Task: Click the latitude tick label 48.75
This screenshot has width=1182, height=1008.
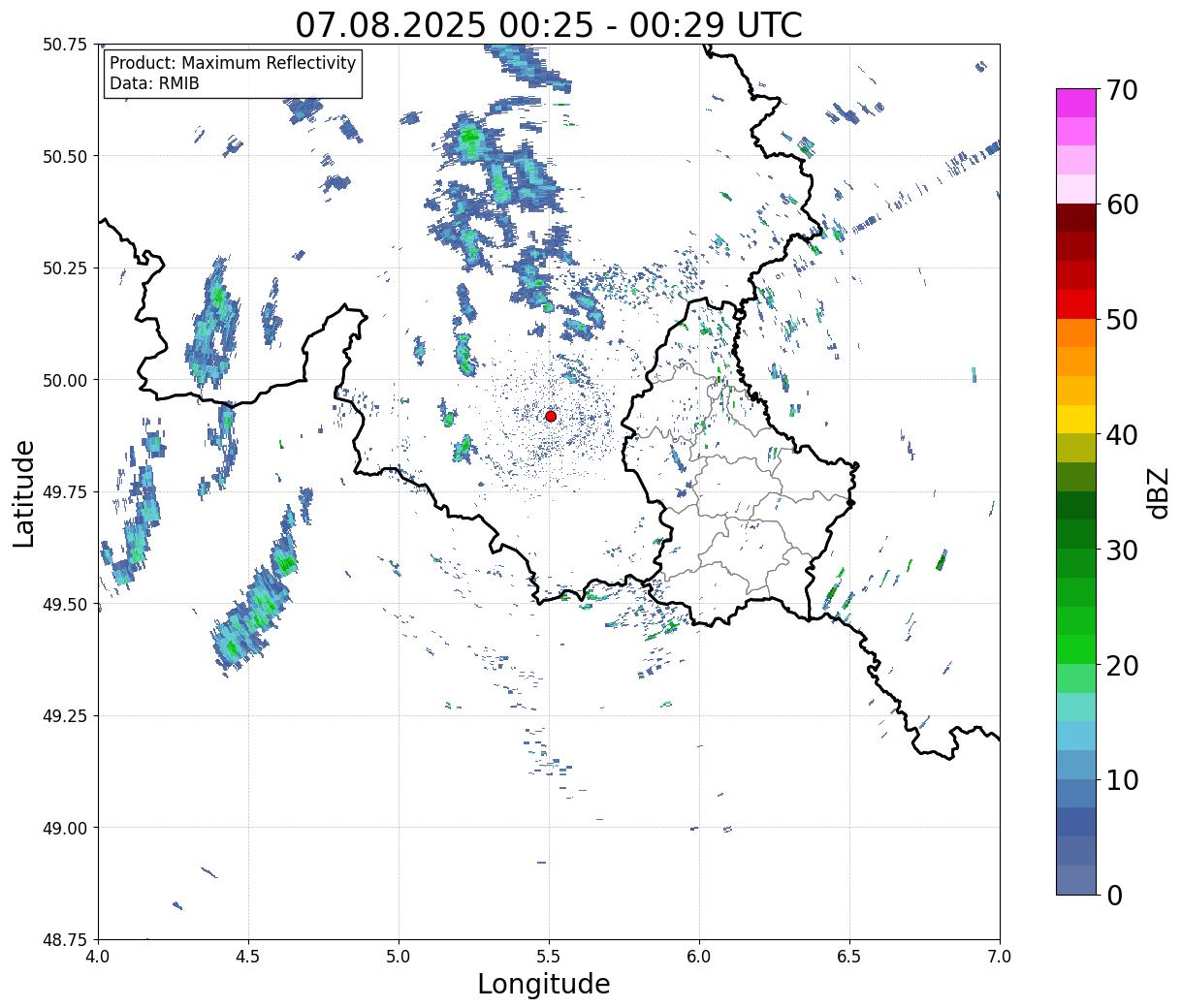Action: (x=65, y=940)
